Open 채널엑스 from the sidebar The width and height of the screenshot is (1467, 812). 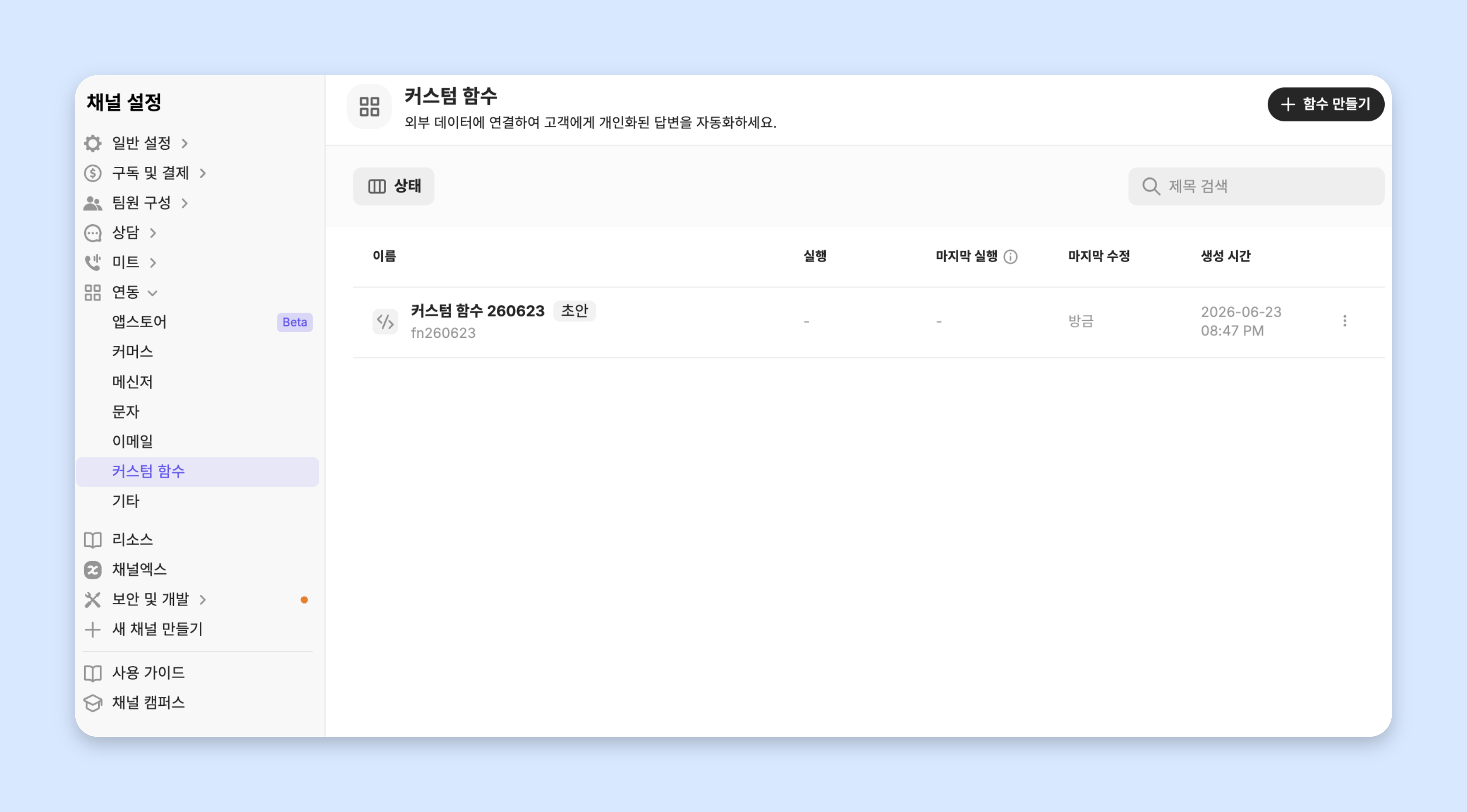140,570
